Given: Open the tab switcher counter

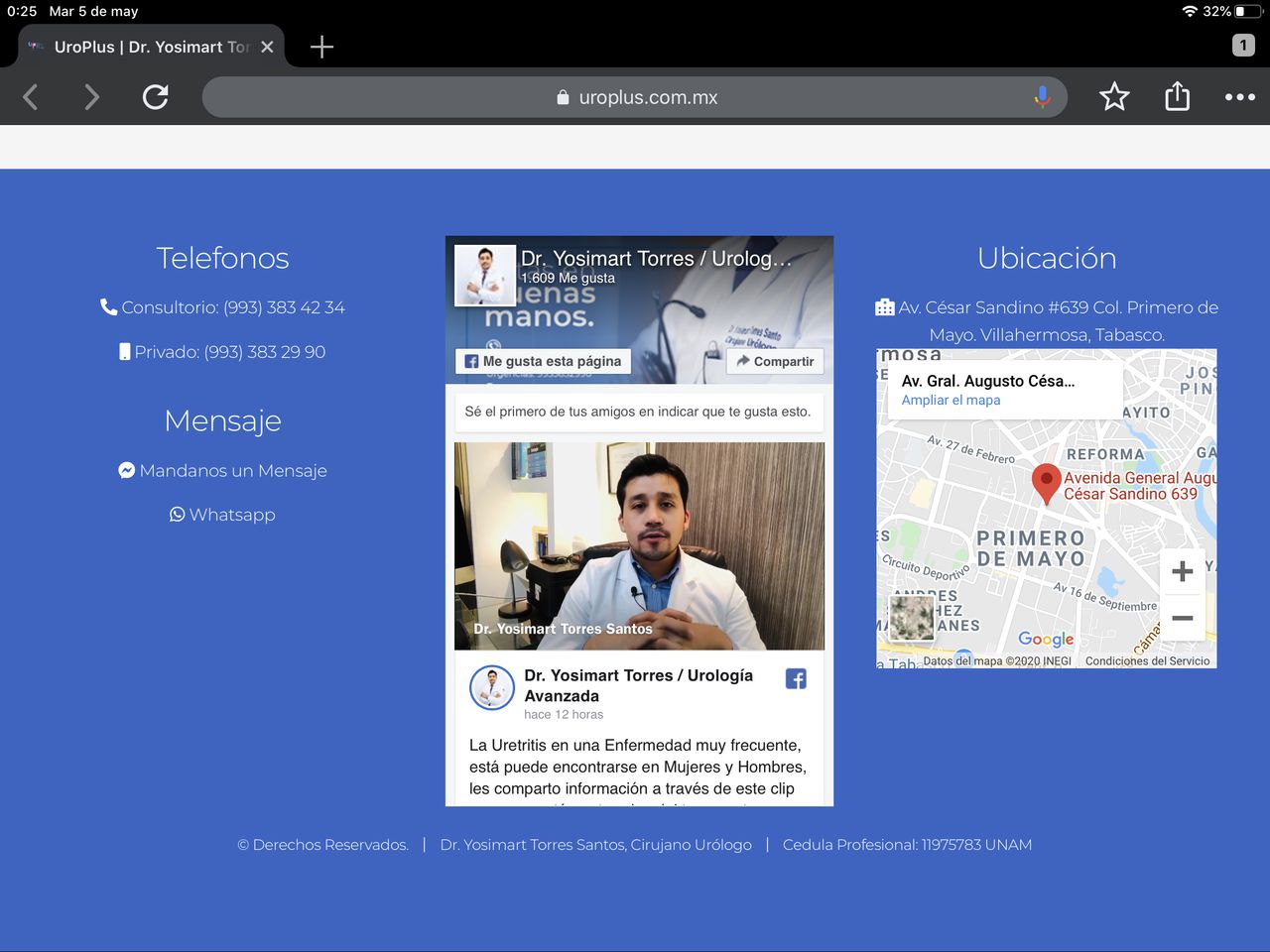Looking at the screenshot, I should click(1242, 45).
